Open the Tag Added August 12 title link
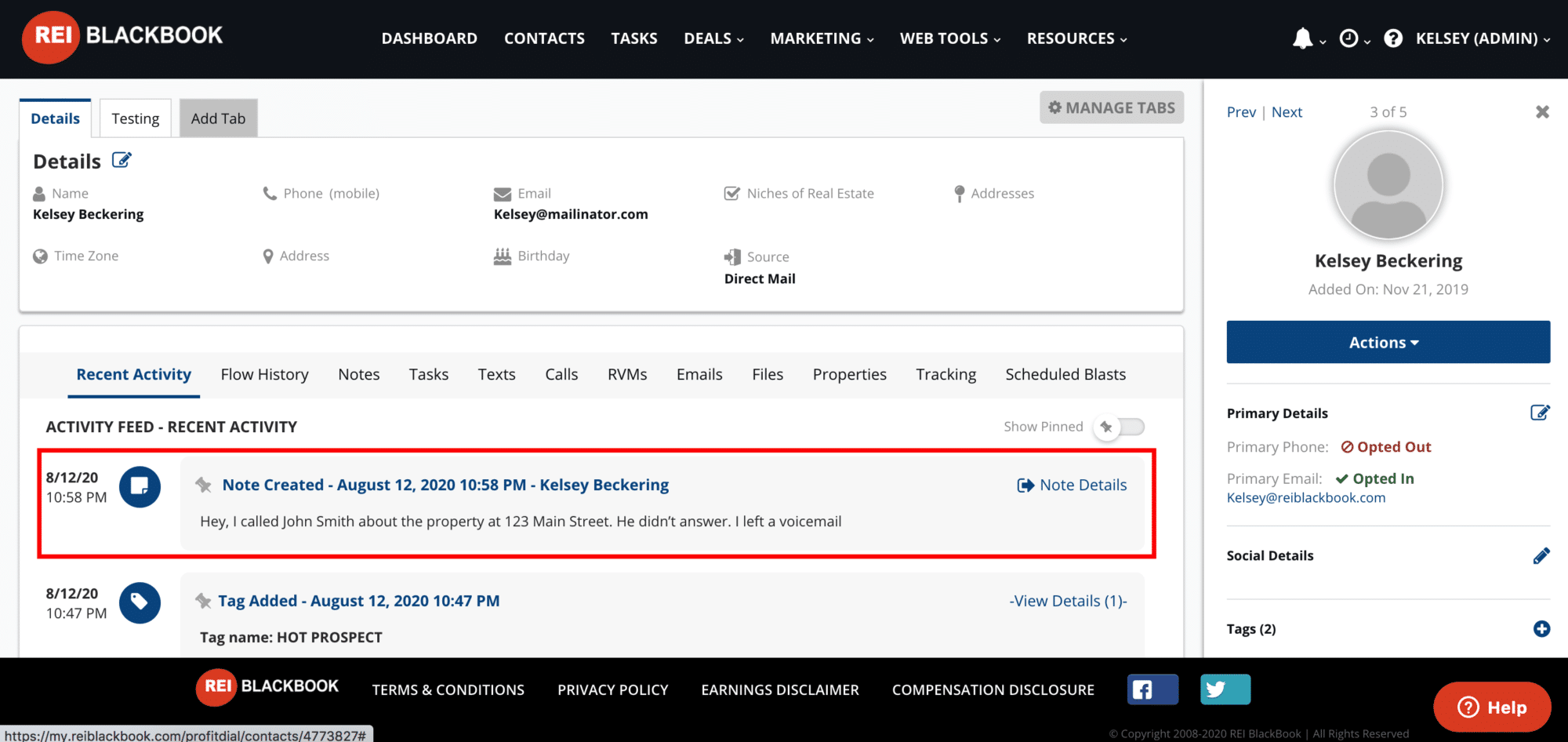 [x=358, y=601]
